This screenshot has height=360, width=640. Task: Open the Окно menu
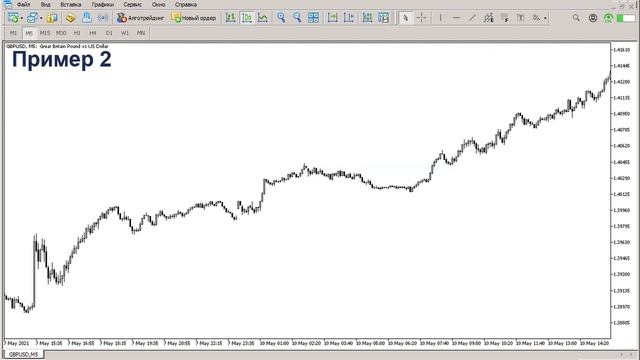[158, 4]
